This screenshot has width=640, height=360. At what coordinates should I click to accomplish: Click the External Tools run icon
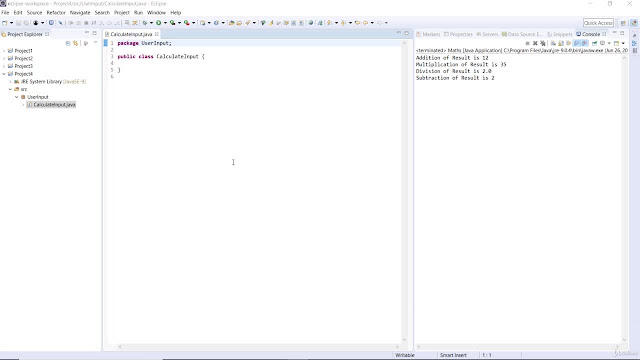[187, 23]
